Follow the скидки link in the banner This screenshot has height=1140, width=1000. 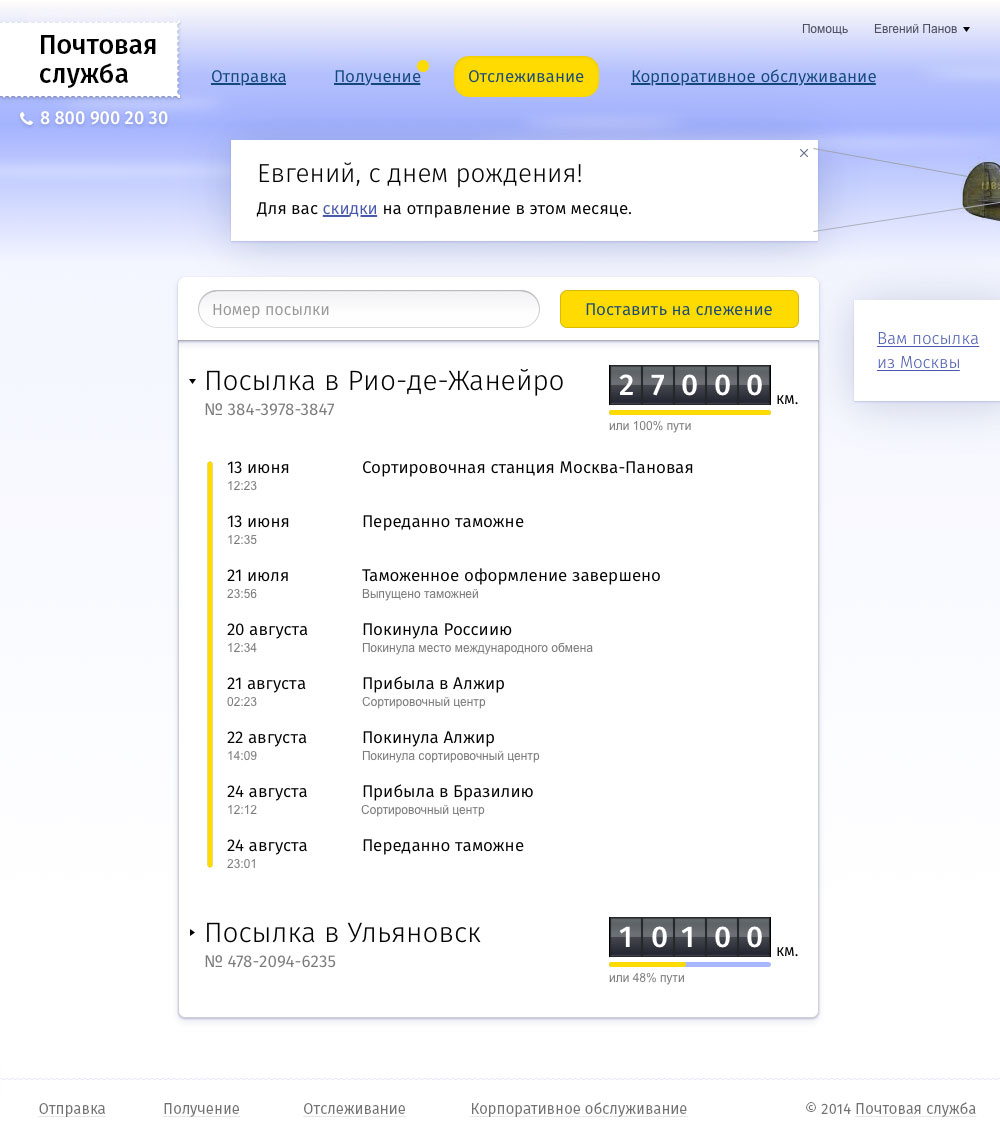[x=349, y=209]
